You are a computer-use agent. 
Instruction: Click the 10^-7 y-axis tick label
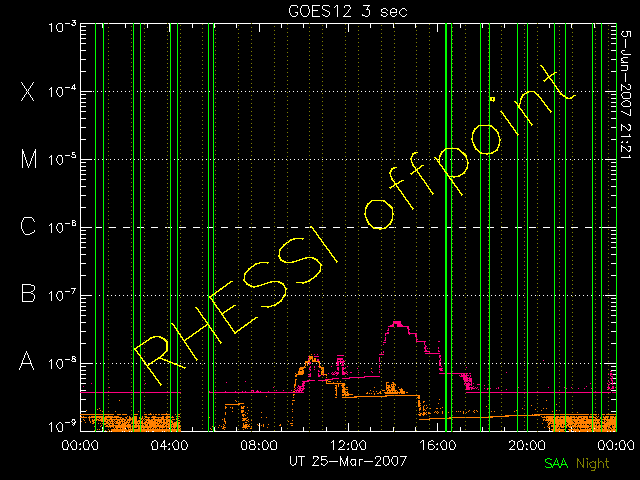[62, 295]
